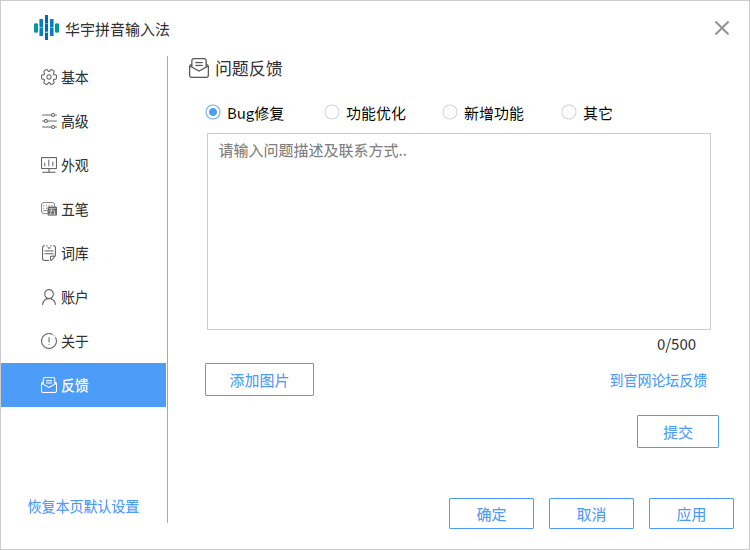The height and width of the screenshot is (550, 750).
Task: Click the info icon next to 关于
Action: click(48, 341)
